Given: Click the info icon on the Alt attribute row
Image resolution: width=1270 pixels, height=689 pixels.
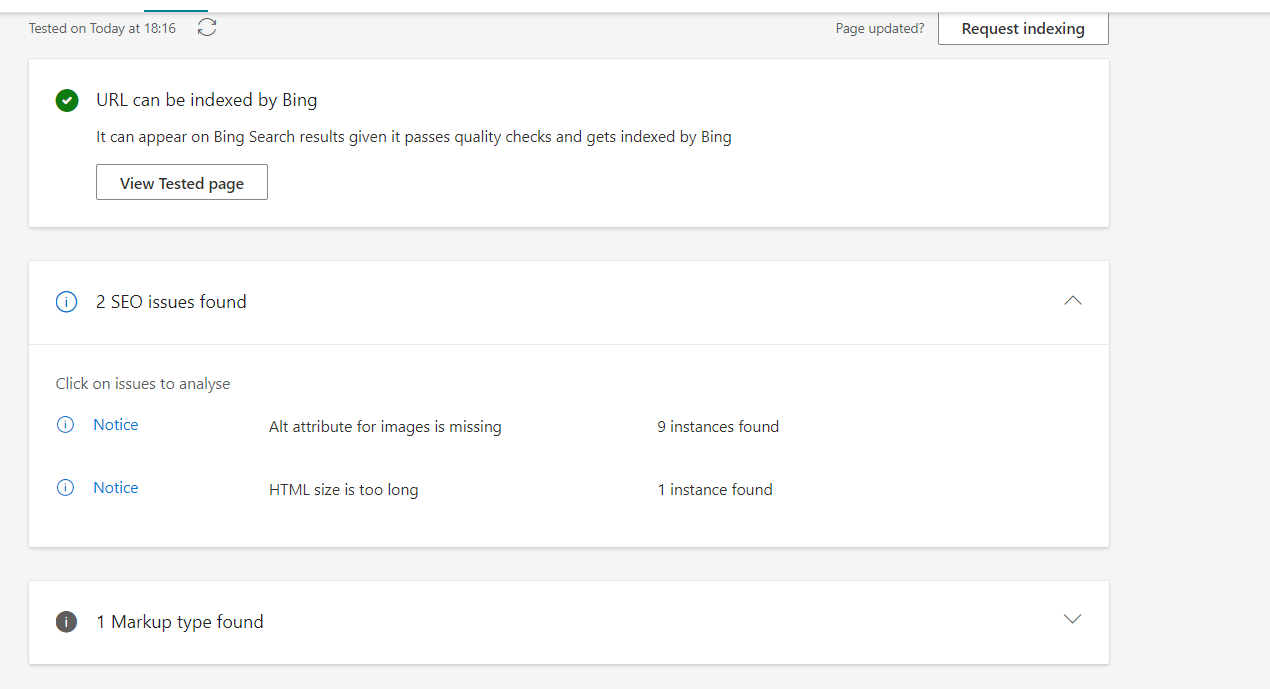Looking at the screenshot, I should tap(66, 425).
